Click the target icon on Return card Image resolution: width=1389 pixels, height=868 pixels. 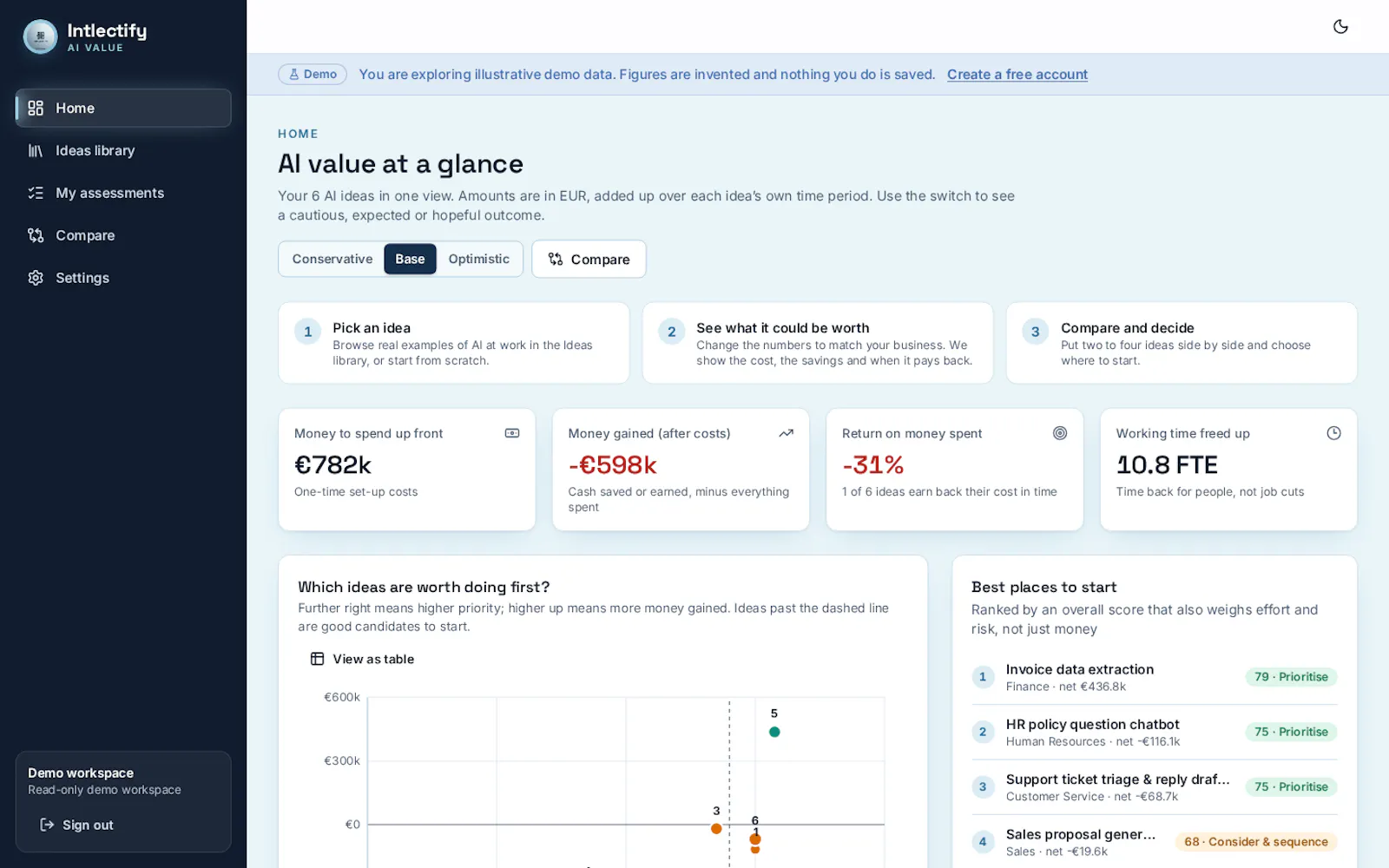1060,433
